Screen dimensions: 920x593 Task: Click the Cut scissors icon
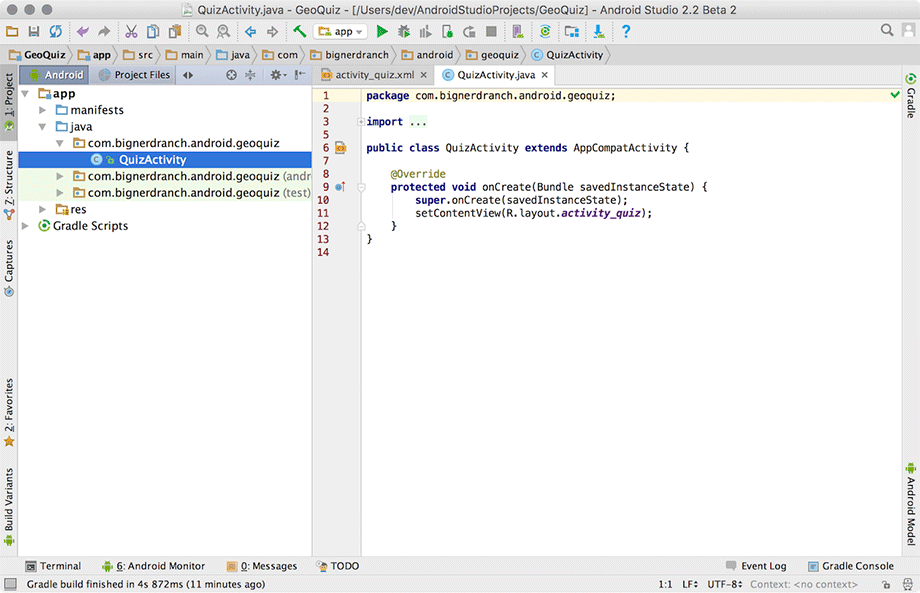pos(131,31)
